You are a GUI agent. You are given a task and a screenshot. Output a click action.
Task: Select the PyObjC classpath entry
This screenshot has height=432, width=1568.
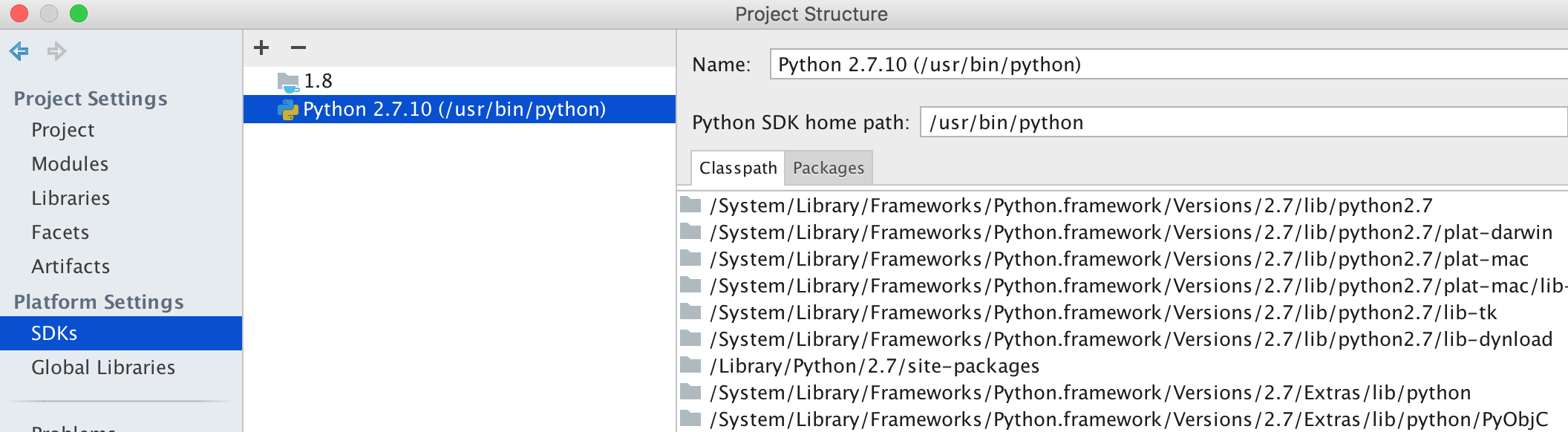tap(1128, 419)
